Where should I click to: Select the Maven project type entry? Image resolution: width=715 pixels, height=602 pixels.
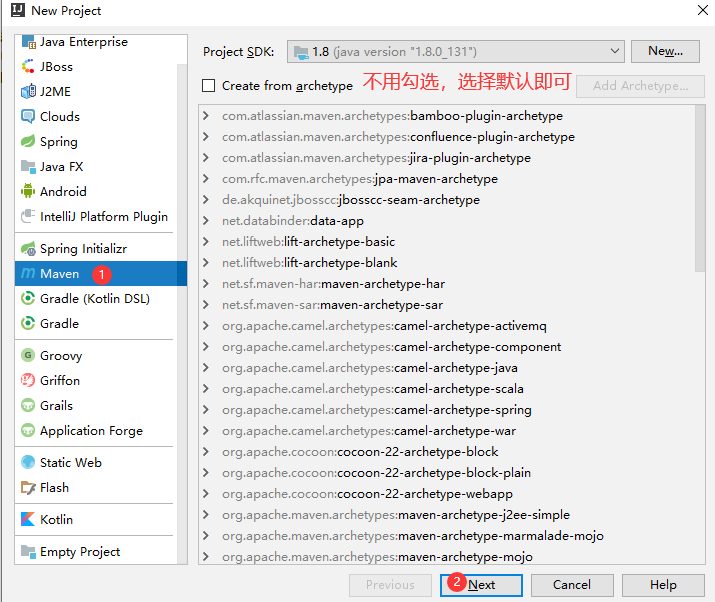click(101, 274)
